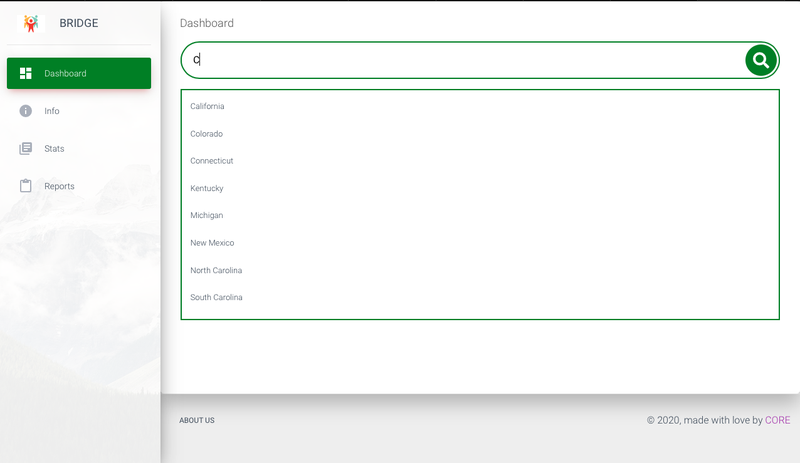This screenshot has height=463, width=800.
Task: Open the Dashboard sidebar item
Action: click(79, 73)
